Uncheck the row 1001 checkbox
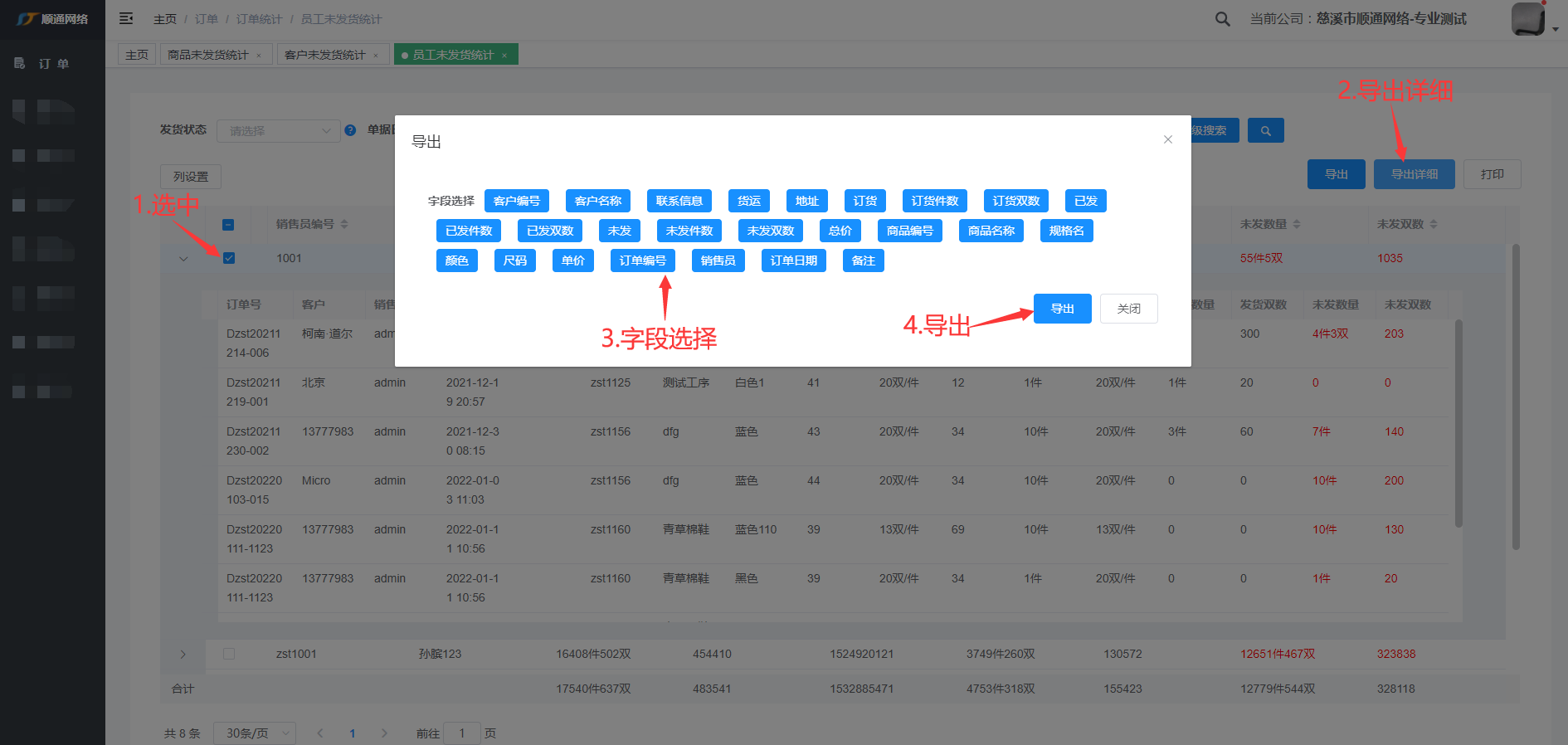The width and height of the screenshot is (1568, 745). pyautogui.click(x=229, y=258)
